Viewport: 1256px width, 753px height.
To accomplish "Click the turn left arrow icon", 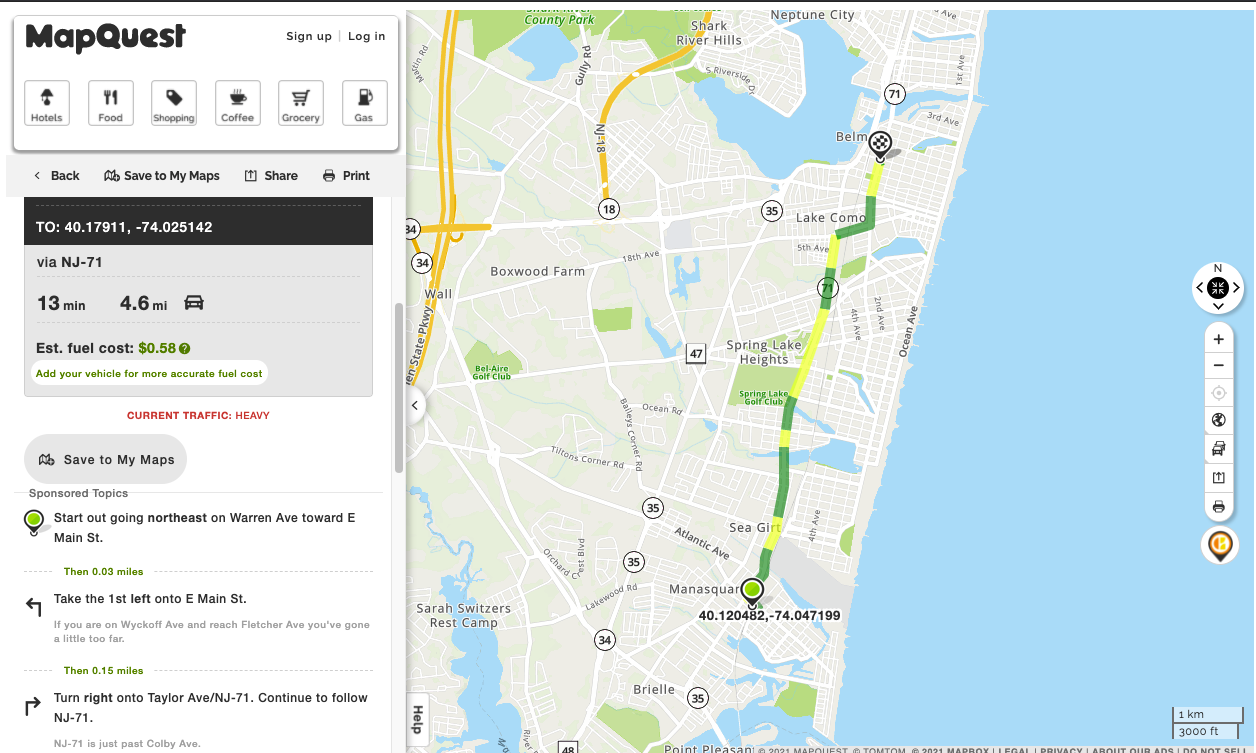I will [34, 606].
